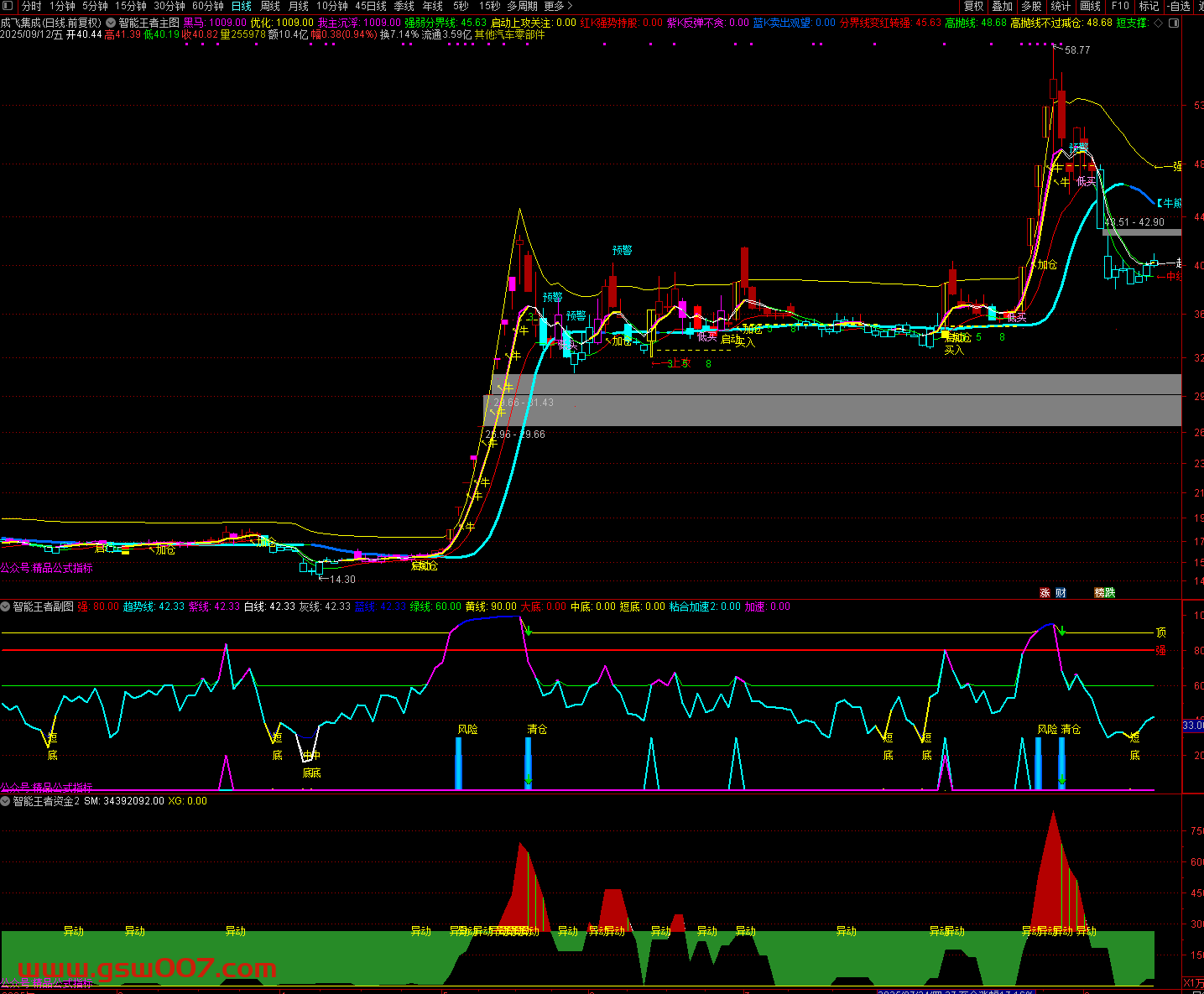Click the brown 榜 marker icon

1099,593
